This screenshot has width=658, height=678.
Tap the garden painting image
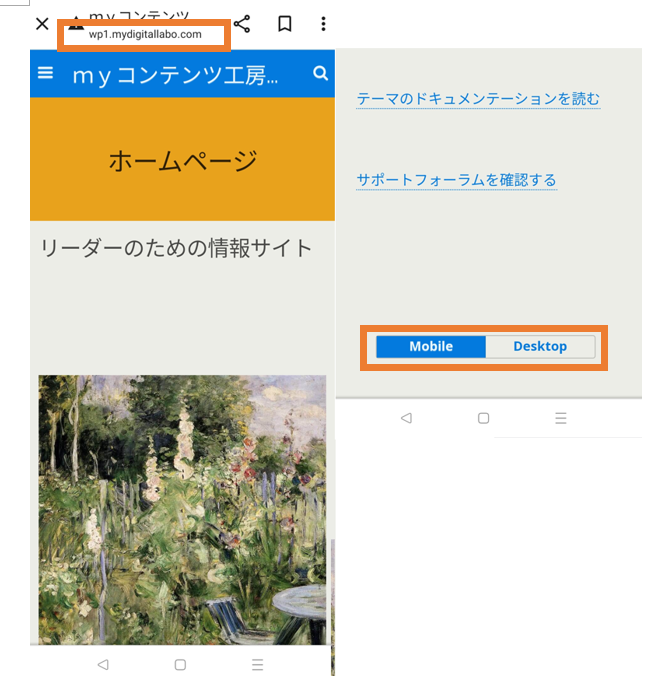(182, 510)
